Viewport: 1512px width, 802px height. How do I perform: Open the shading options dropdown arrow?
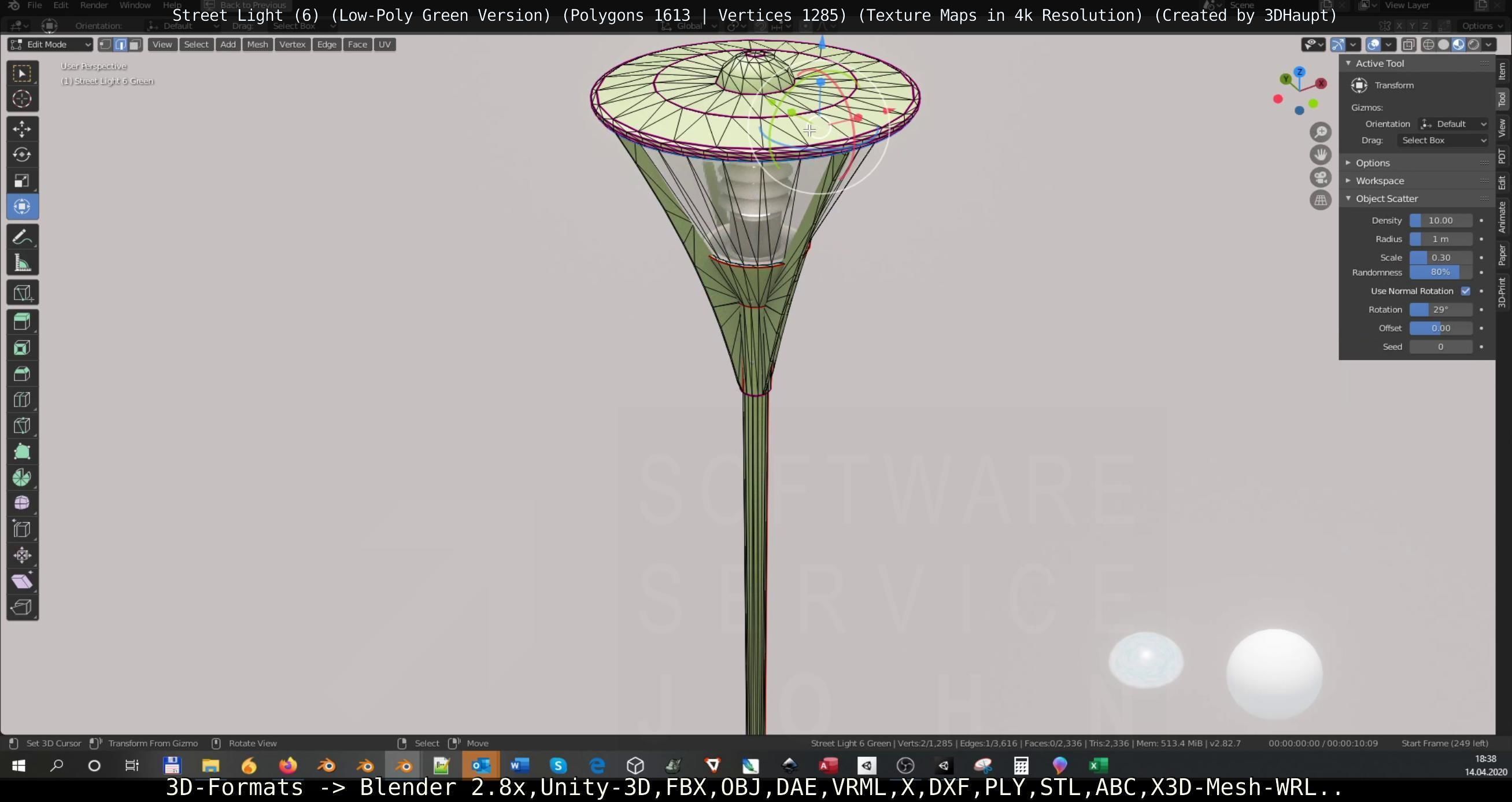tap(1489, 45)
